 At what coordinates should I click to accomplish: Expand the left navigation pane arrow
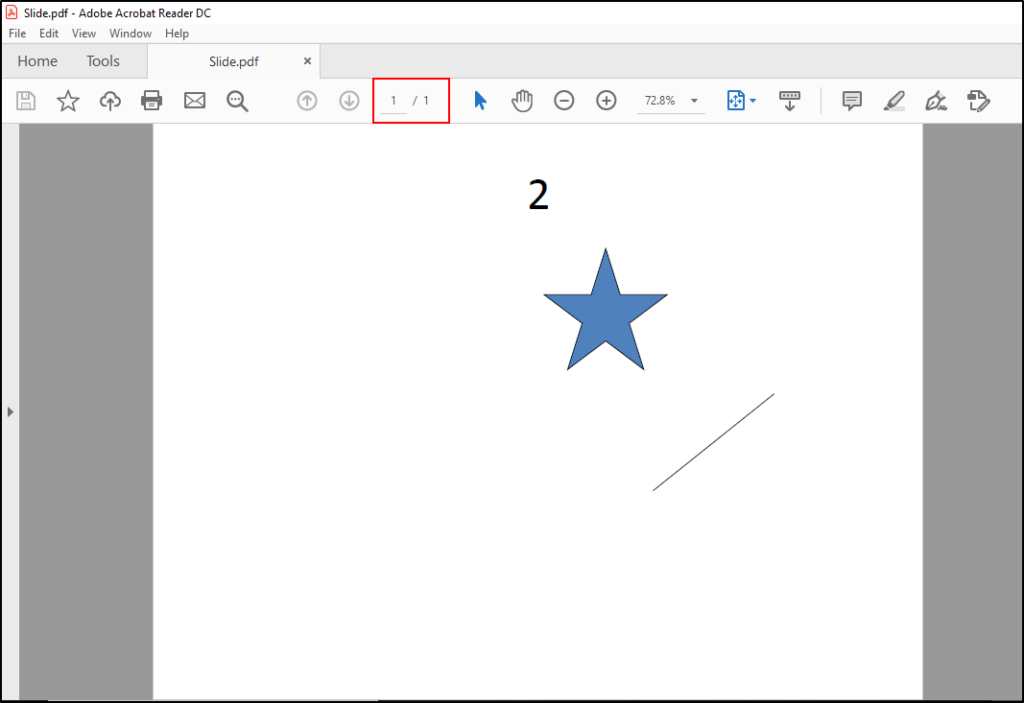[10, 411]
